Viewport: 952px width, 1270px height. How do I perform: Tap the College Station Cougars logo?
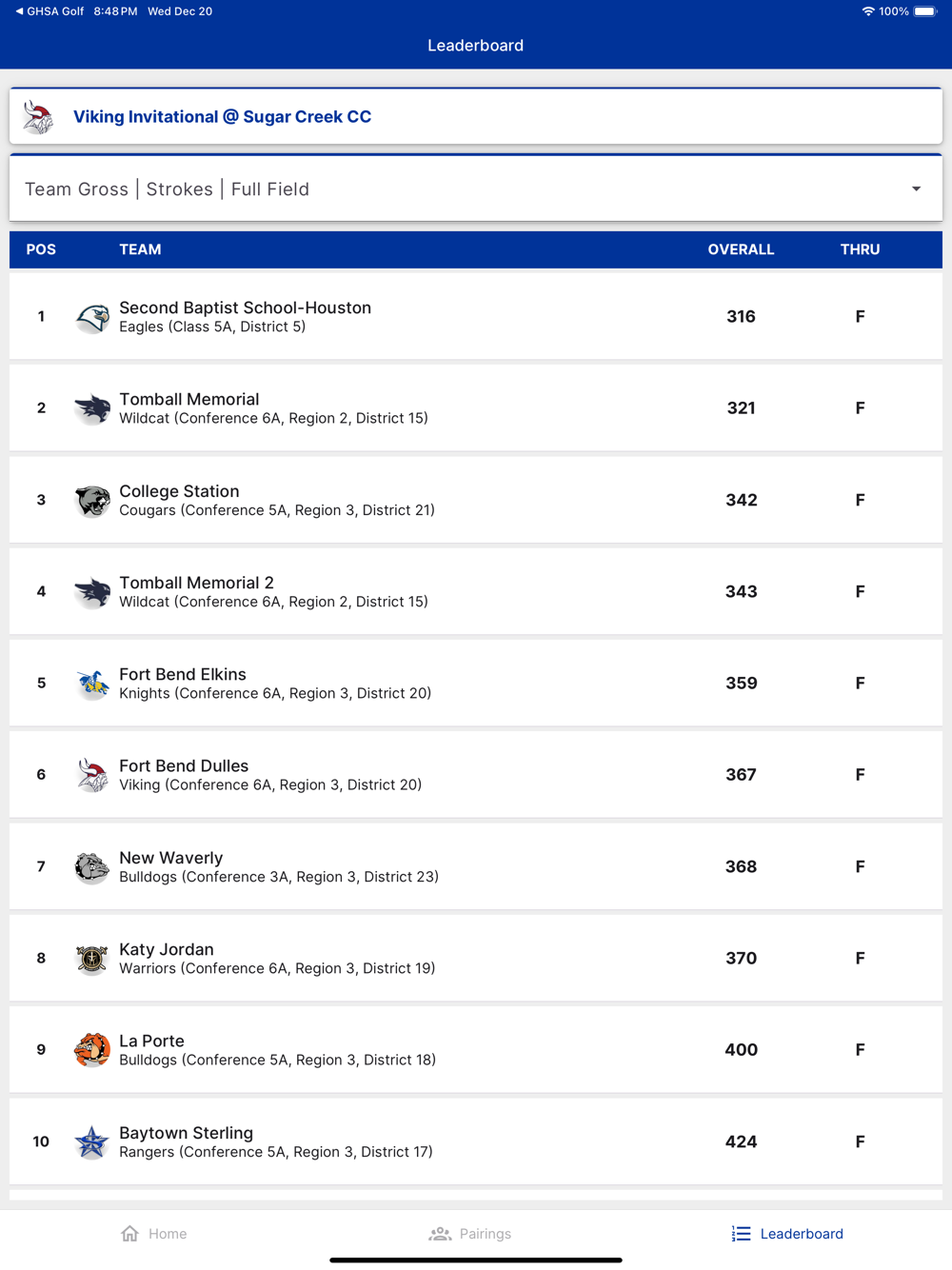(x=92, y=501)
